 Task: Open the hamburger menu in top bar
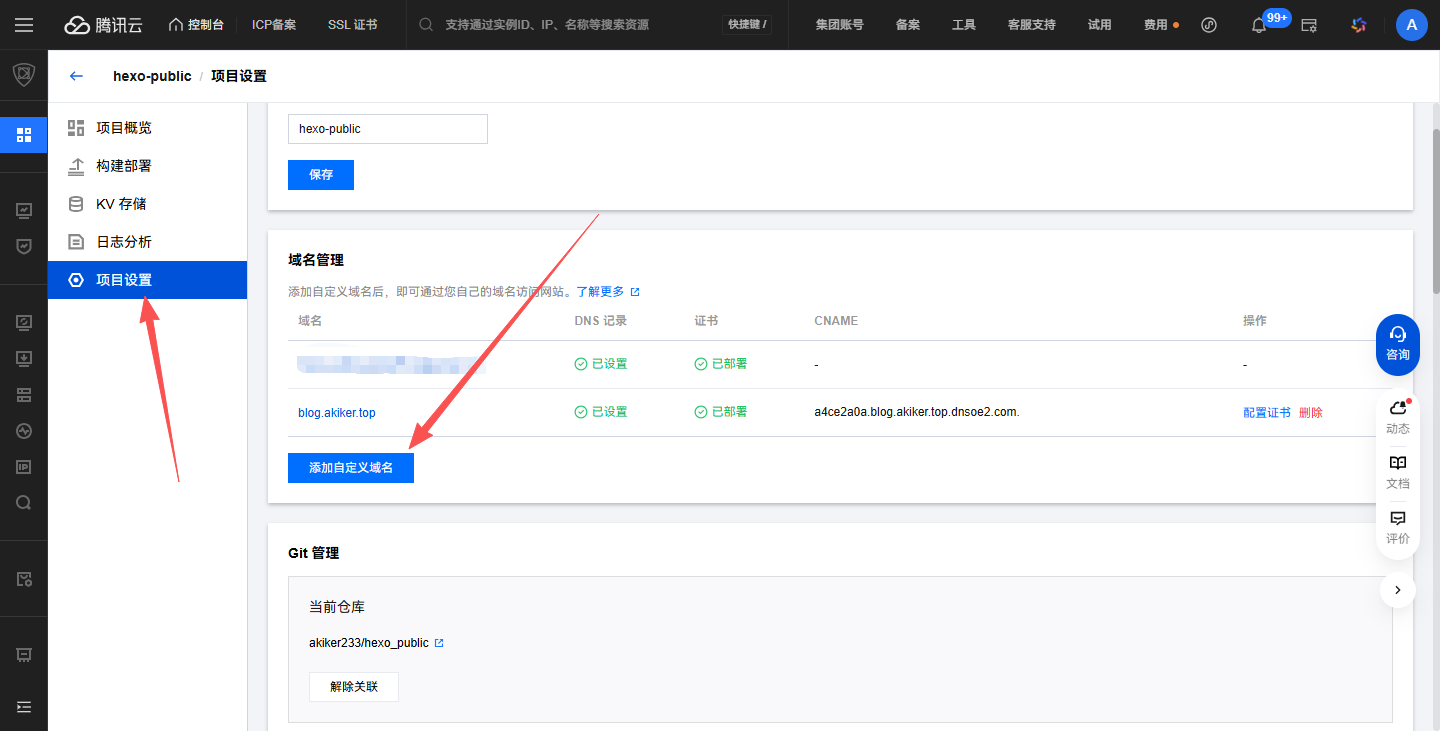pos(24,25)
